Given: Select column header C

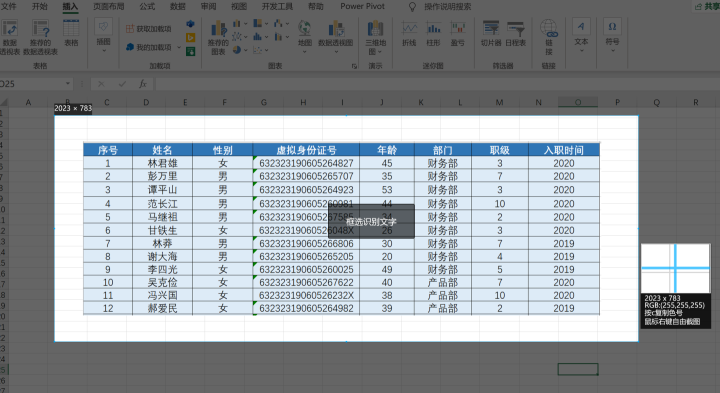Looking at the screenshot, I should pos(107,102).
